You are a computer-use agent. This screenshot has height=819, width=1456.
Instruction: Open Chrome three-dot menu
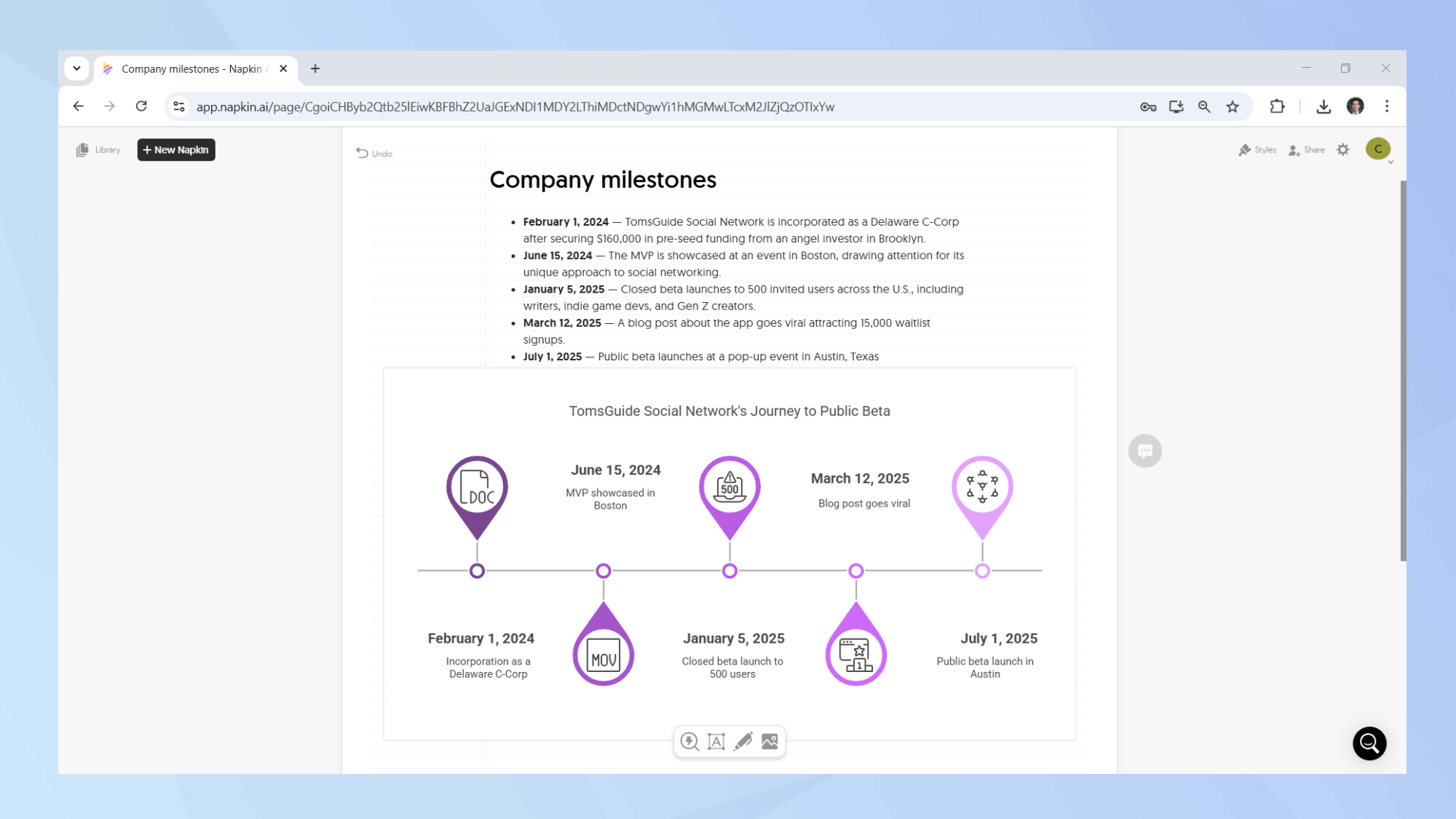point(1387,107)
